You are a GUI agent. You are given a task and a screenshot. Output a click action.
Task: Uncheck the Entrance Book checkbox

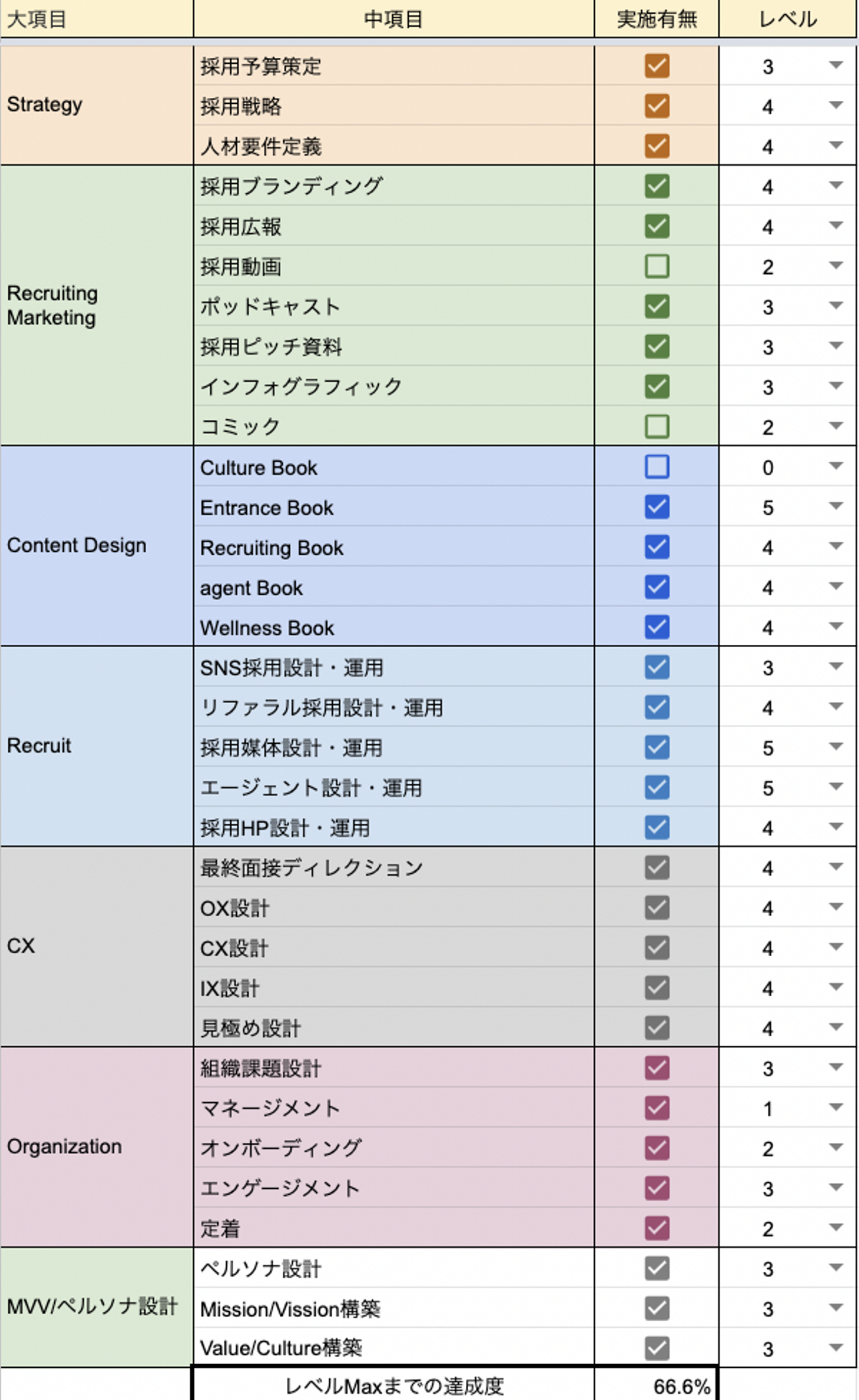[x=656, y=507]
